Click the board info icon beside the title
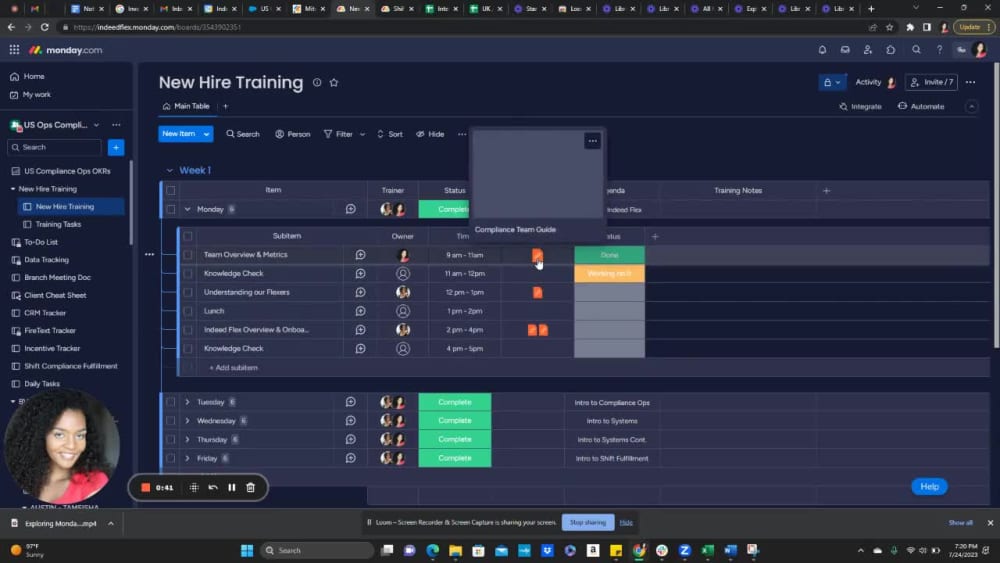Viewport: 1000px width, 563px height. pos(317,82)
